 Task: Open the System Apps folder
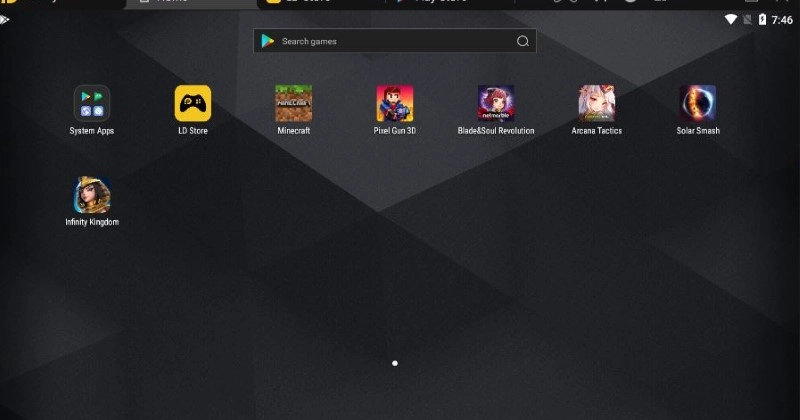(x=92, y=103)
